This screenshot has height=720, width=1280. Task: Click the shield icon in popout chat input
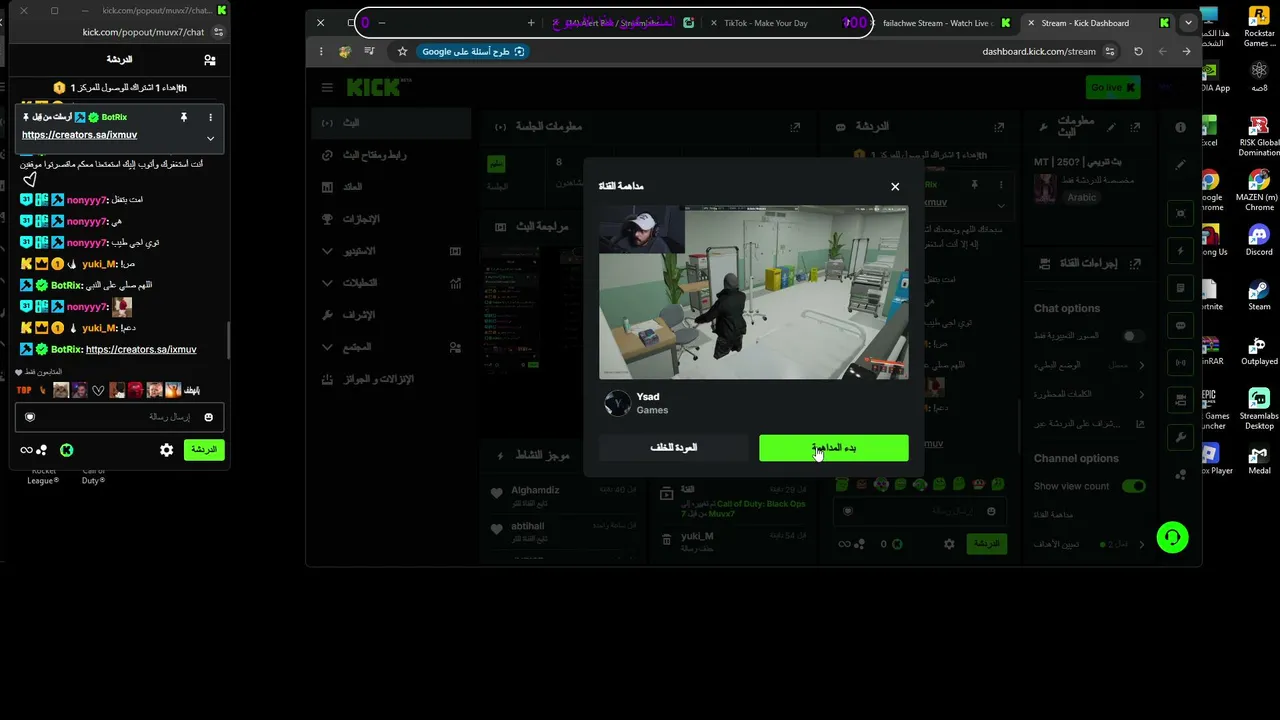pos(30,417)
